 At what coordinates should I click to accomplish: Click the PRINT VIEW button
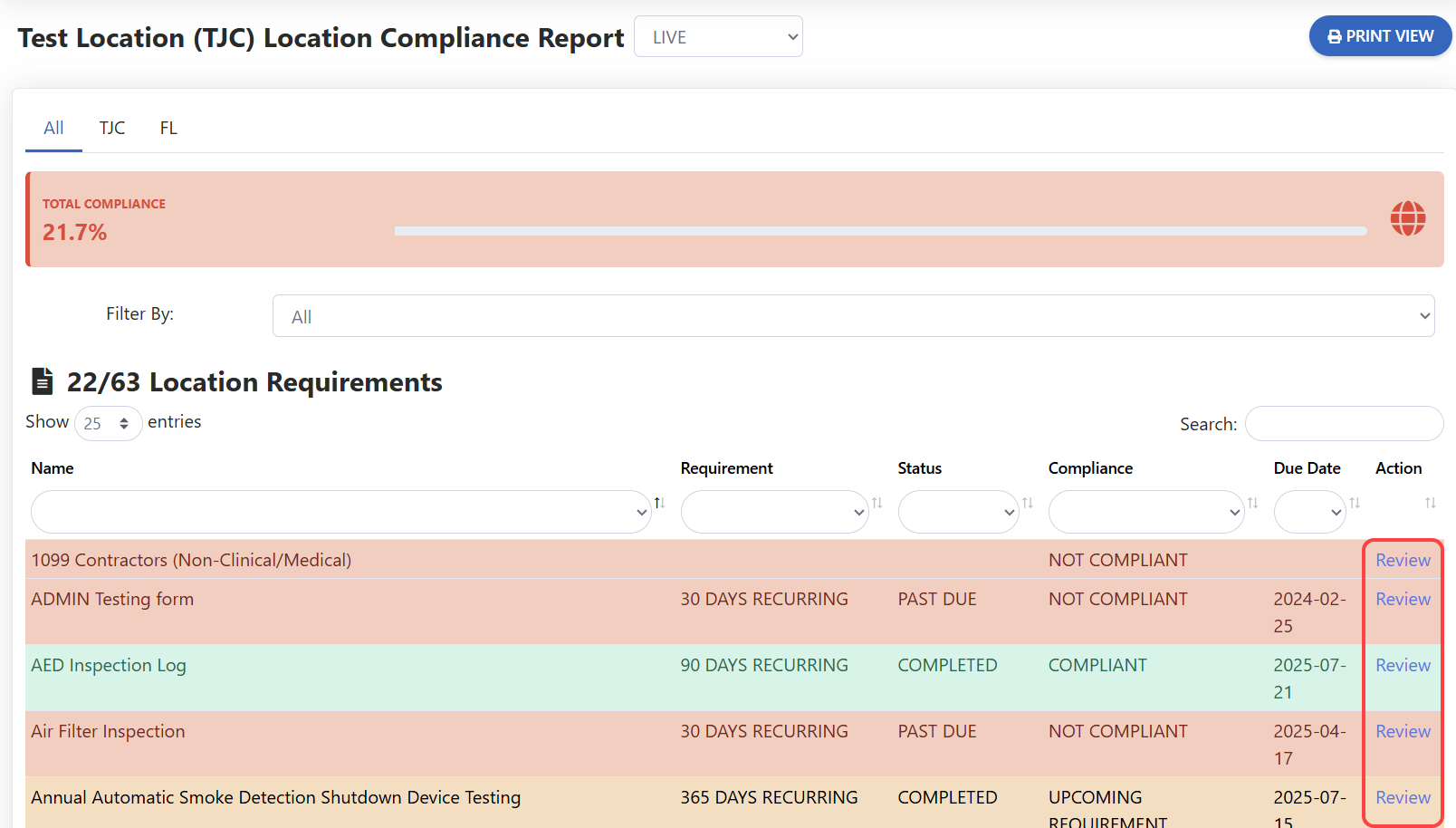1380,36
